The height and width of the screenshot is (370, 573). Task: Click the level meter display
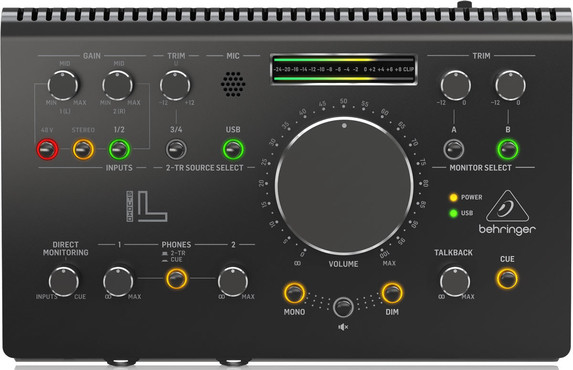point(344,69)
